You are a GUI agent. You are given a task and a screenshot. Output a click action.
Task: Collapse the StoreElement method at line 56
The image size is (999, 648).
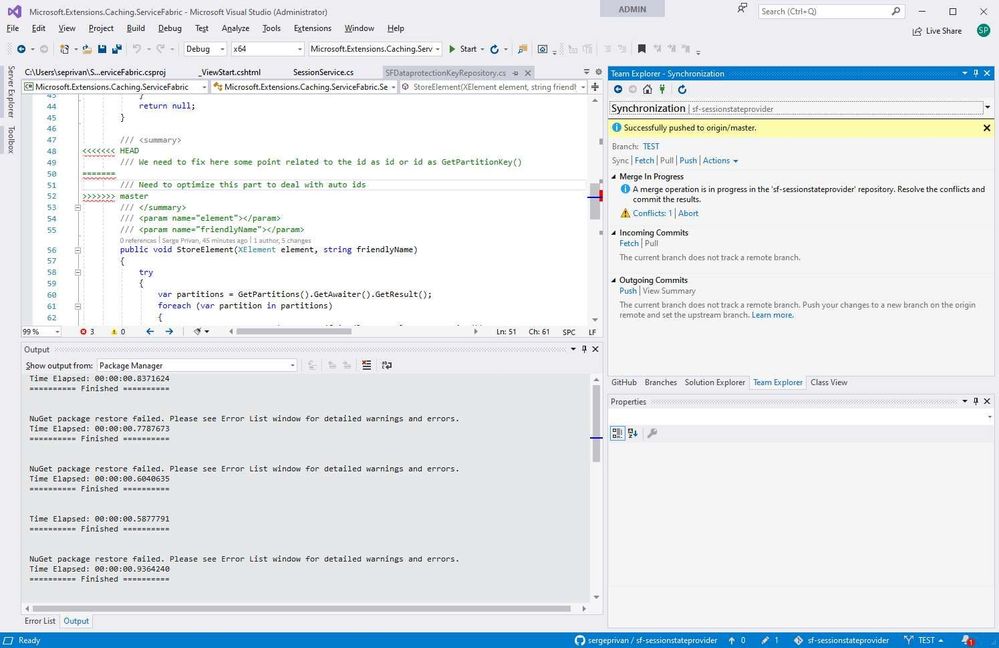click(x=78, y=250)
